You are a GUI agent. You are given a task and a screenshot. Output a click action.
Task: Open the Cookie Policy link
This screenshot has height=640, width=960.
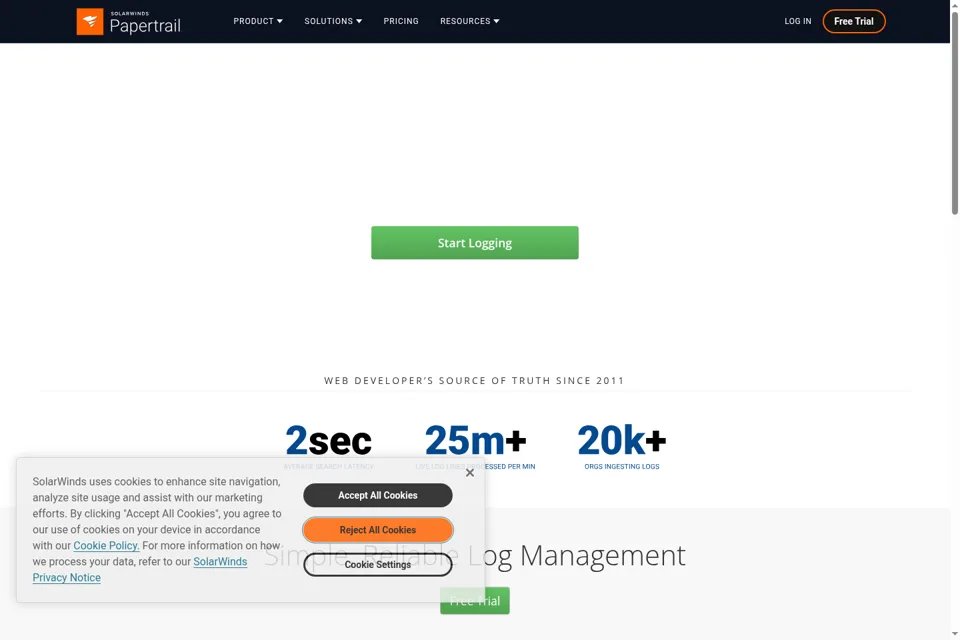pyautogui.click(x=107, y=546)
